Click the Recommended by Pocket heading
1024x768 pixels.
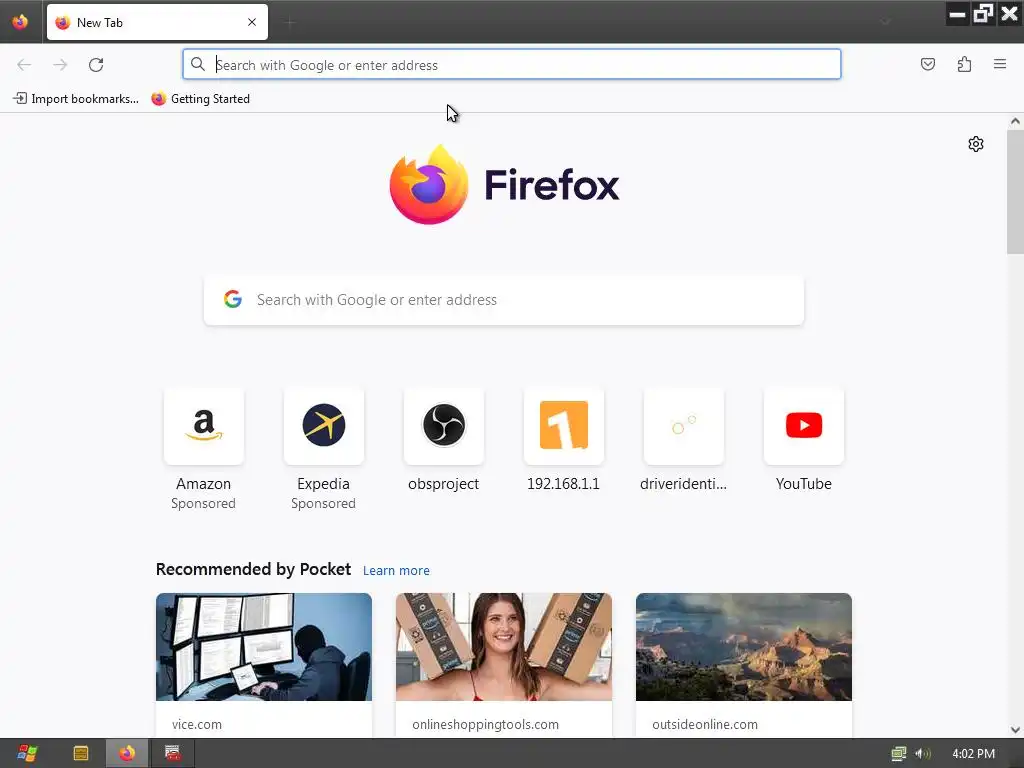253,569
